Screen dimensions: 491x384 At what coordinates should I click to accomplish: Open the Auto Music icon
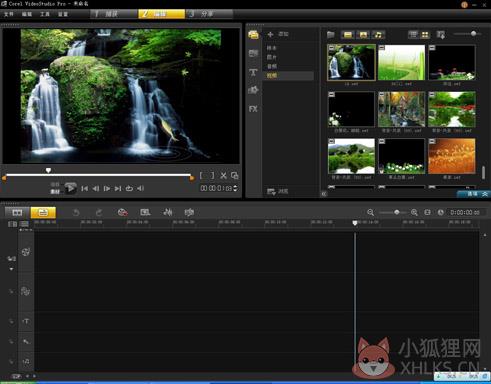[x=189, y=212]
